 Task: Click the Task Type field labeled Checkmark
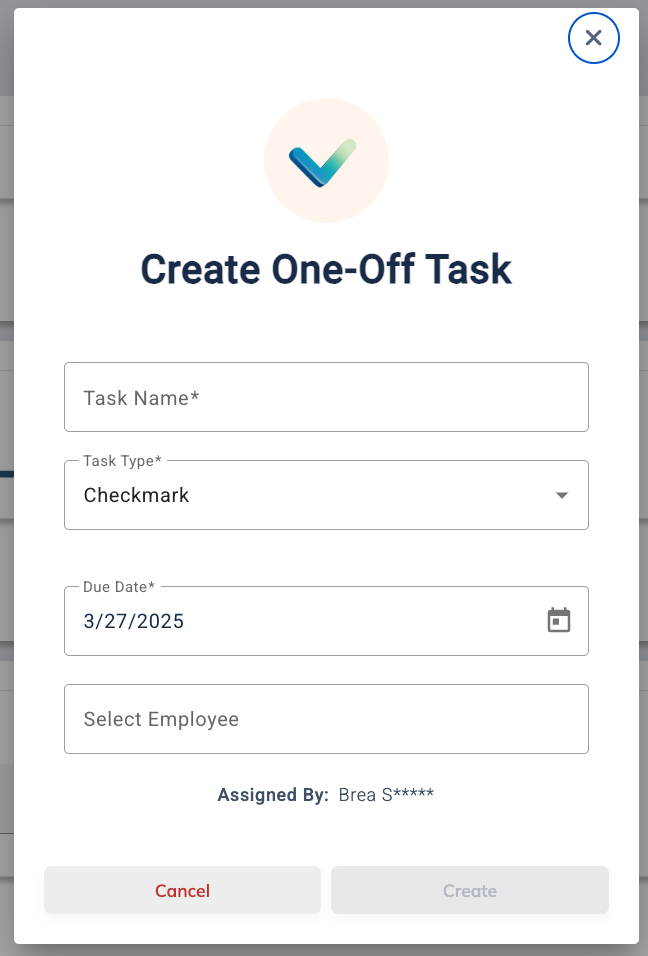pyautogui.click(x=326, y=494)
